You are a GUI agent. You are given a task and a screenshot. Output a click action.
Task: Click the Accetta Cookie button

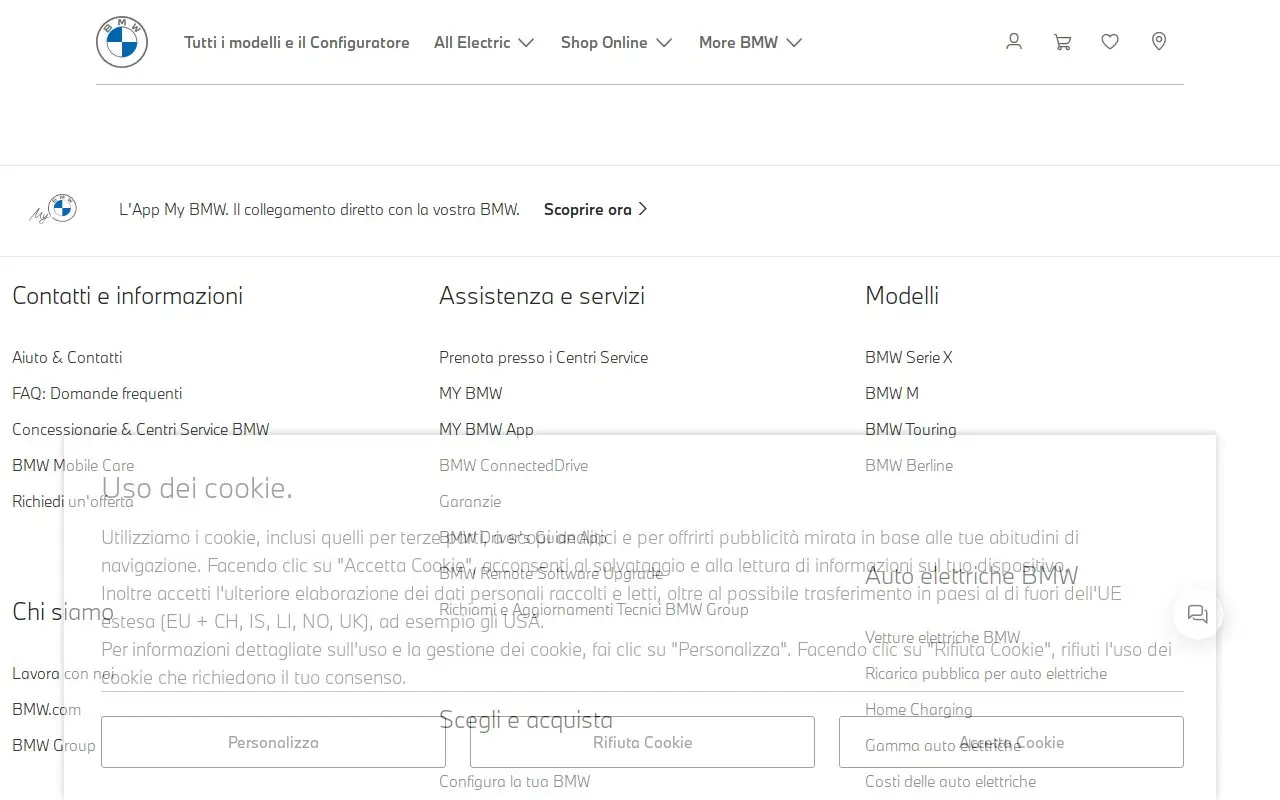click(1011, 742)
